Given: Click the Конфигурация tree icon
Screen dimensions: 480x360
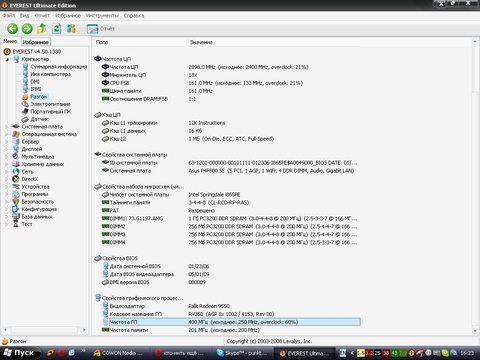Looking at the screenshot, I should tap(16, 209).
